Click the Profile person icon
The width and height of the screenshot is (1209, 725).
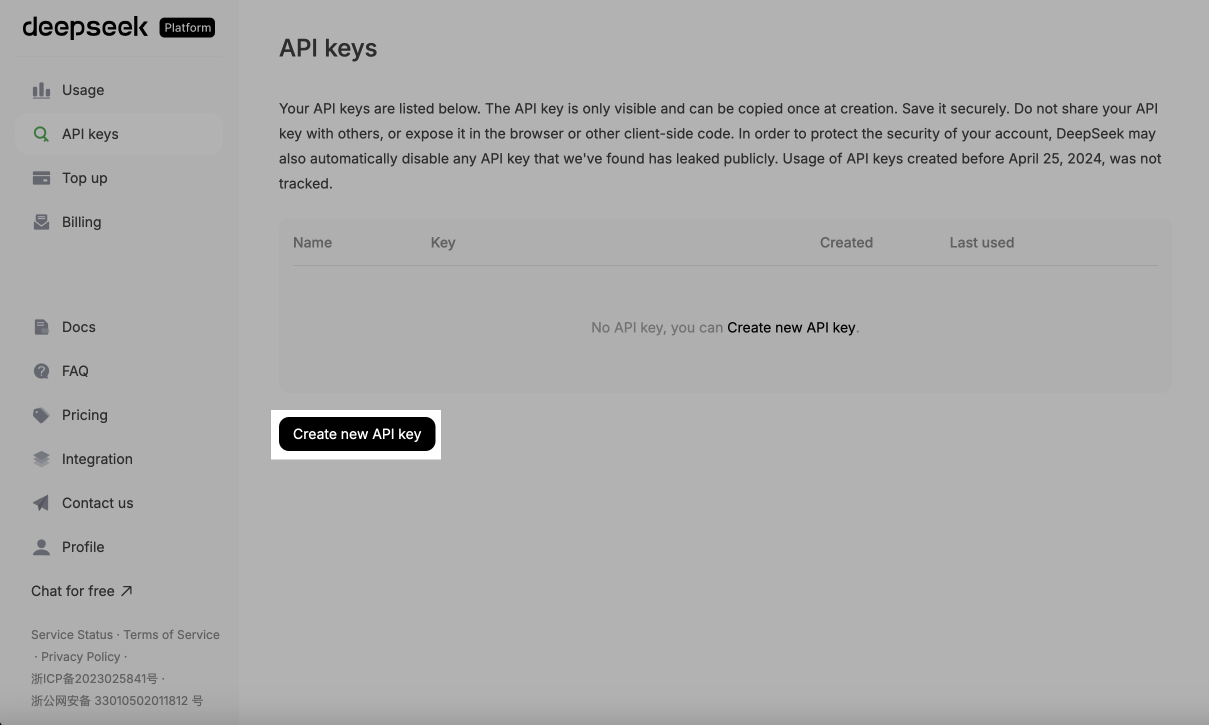pyautogui.click(x=41, y=547)
